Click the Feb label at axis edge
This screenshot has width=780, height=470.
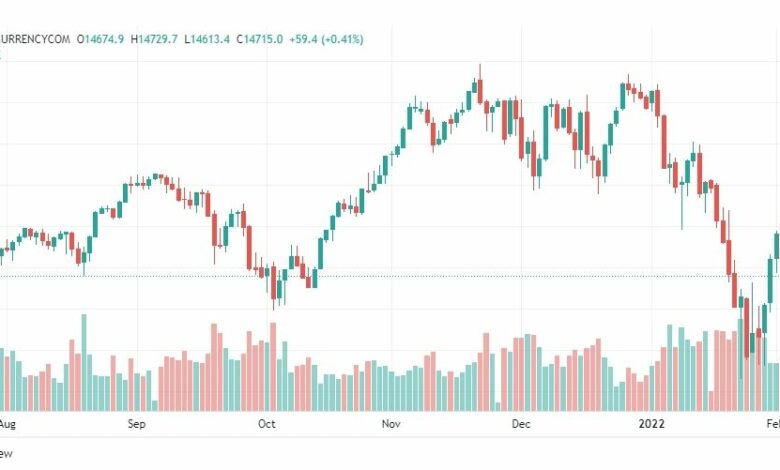click(773, 424)
